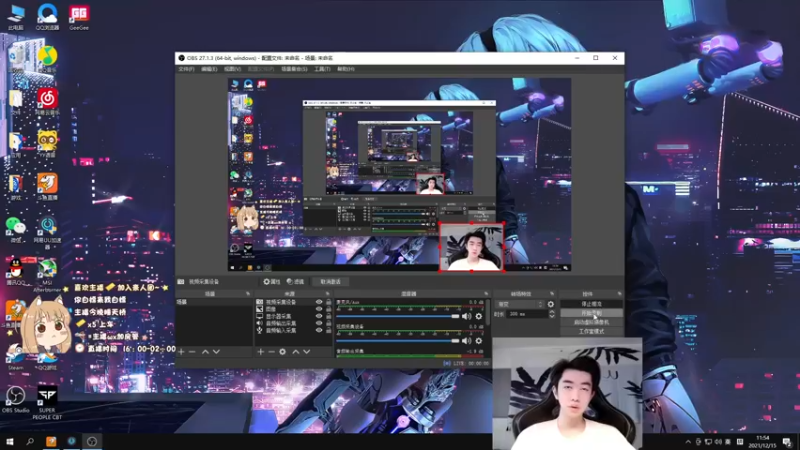Image resolution: width=800 pixels, height=450 pixels.
Task: Remove the selected source with the minus icon
Action: click(x=271, y=352)
